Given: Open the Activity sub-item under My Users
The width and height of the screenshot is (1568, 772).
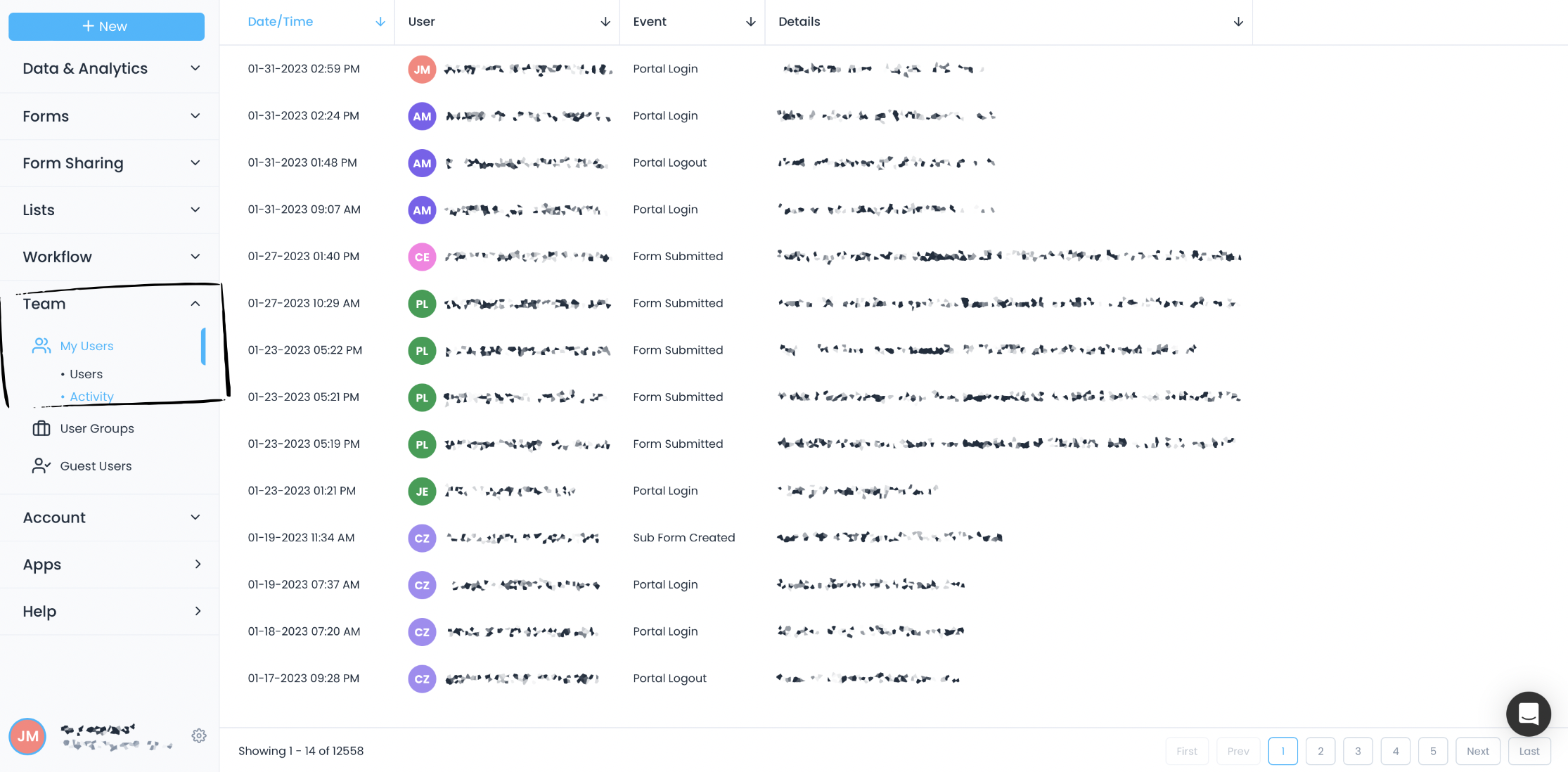Looking at the screenshot, I should (91, 396).
